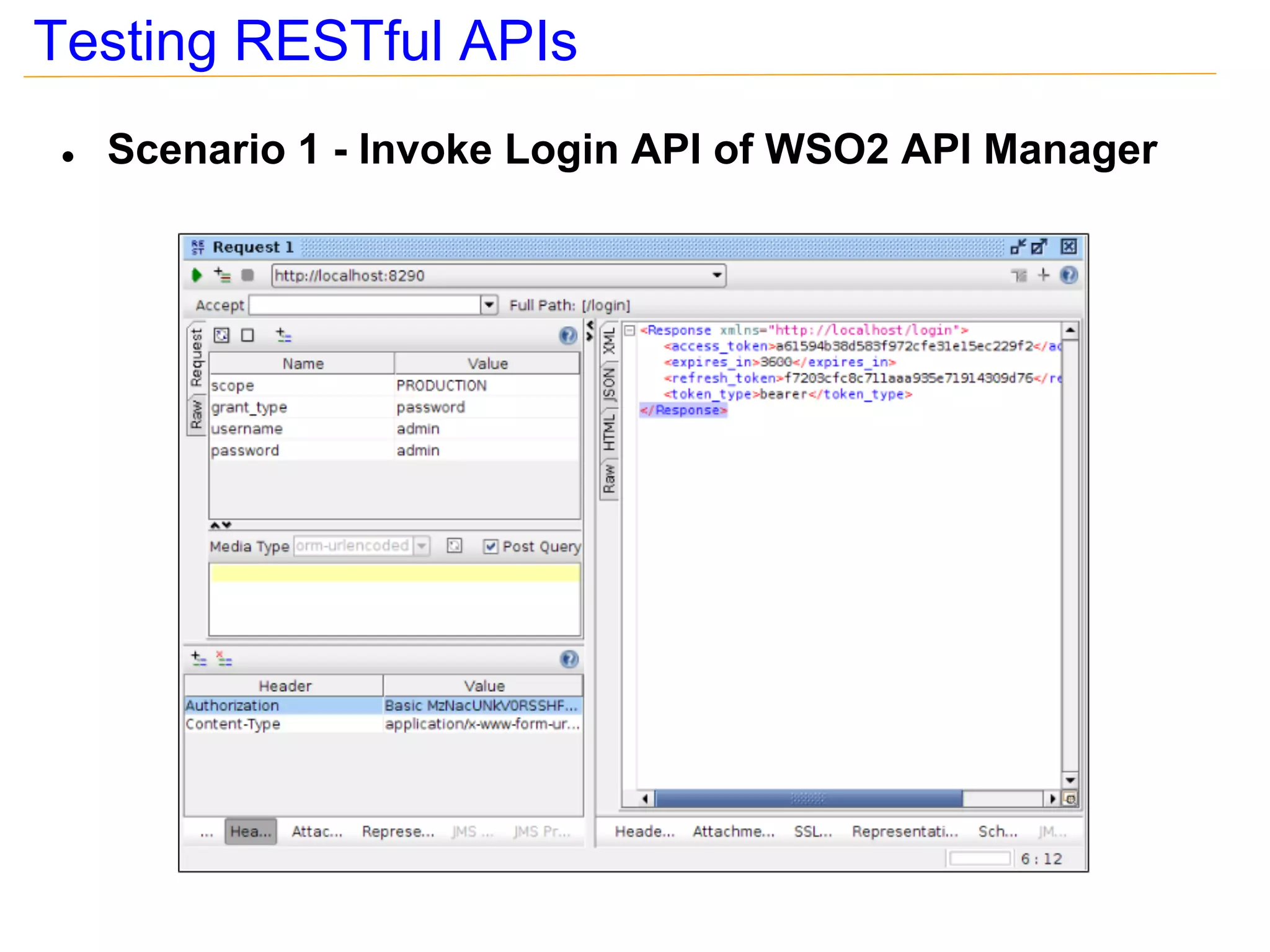This screenshot has width=1270, height=952.
Task: Select the scope parameter row
Action: coord(395,386)
